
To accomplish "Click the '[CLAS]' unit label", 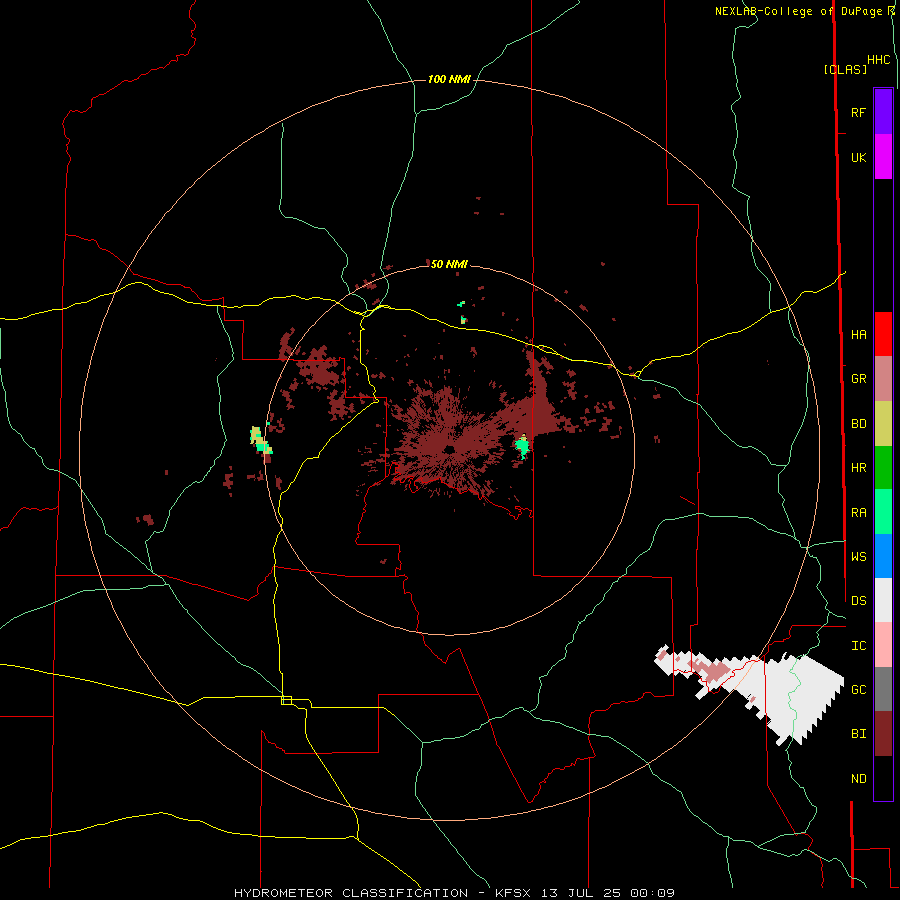I will pyautogui.click(x=845, y=69).
